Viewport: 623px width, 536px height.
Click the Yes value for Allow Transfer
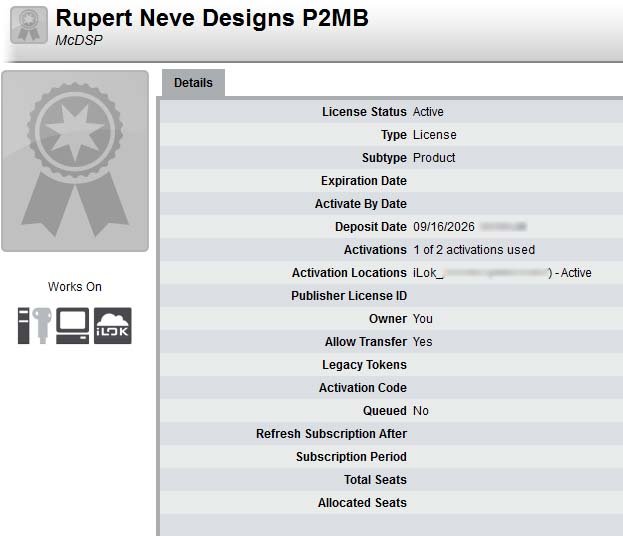422,342
